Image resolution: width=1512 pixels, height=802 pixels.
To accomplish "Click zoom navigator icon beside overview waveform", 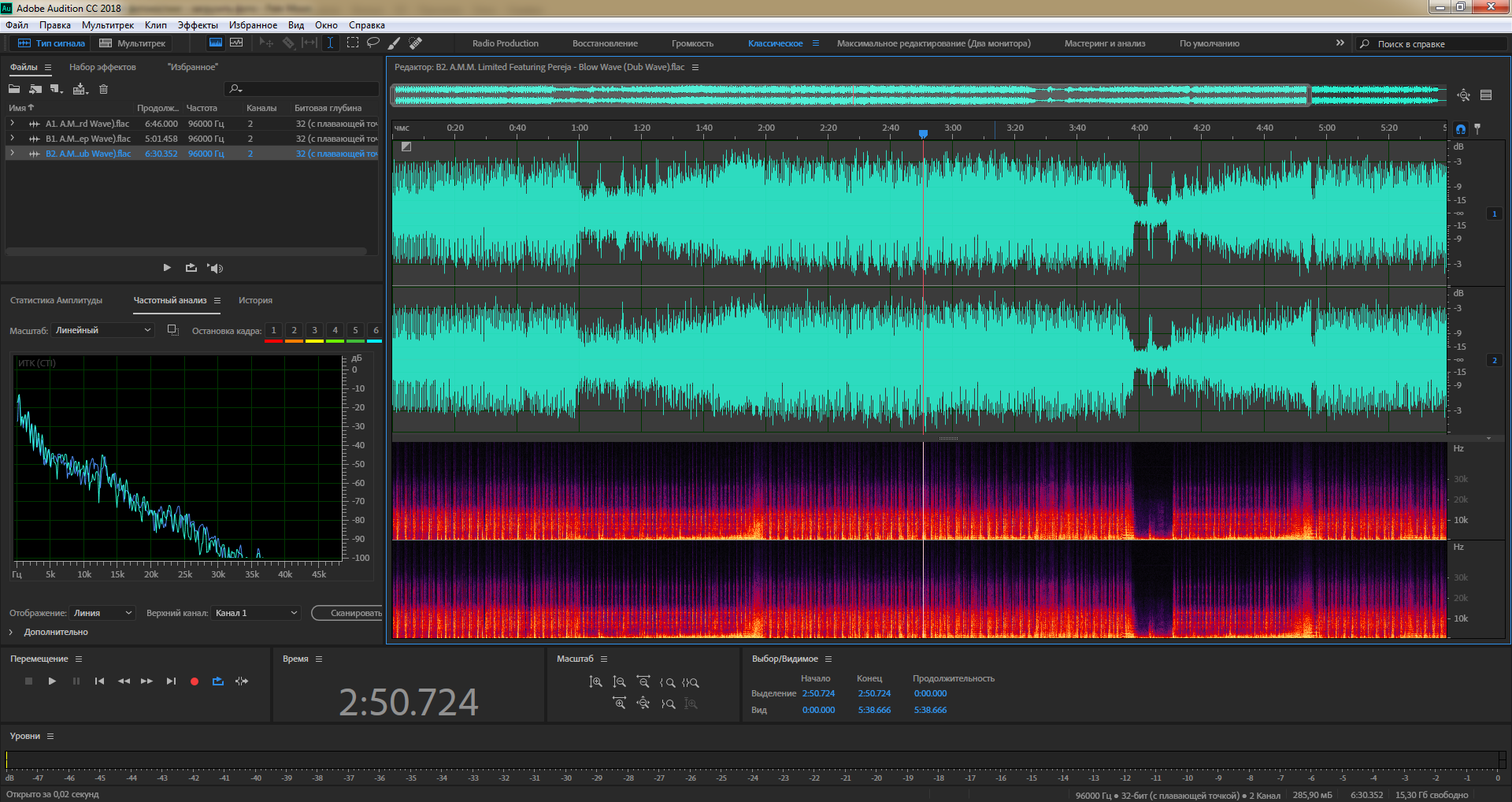I will click(1463, 95).
